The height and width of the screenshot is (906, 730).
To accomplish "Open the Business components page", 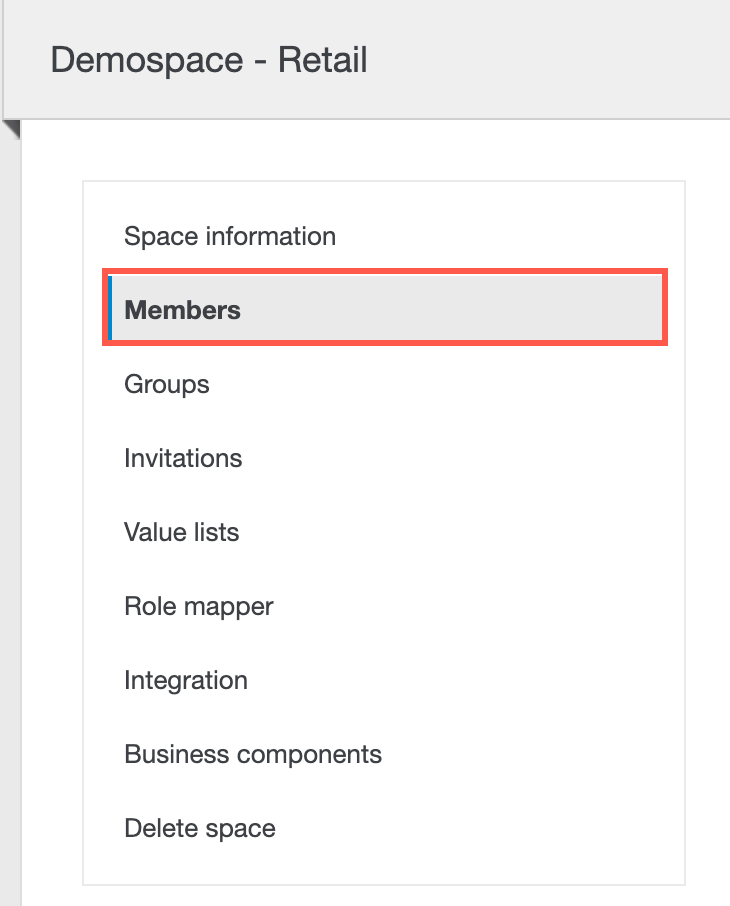I will tap(251, 754).
